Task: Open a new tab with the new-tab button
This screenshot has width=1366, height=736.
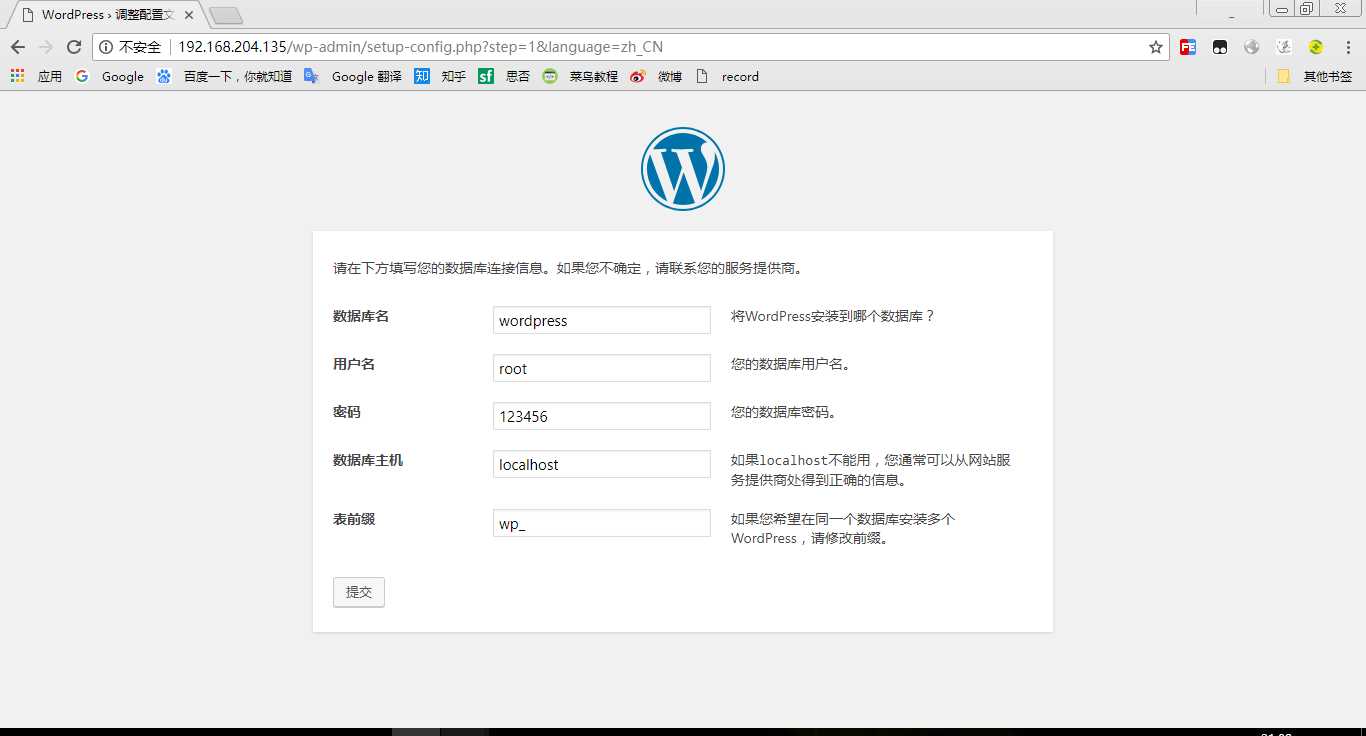Action: click(x=226, y=16)
